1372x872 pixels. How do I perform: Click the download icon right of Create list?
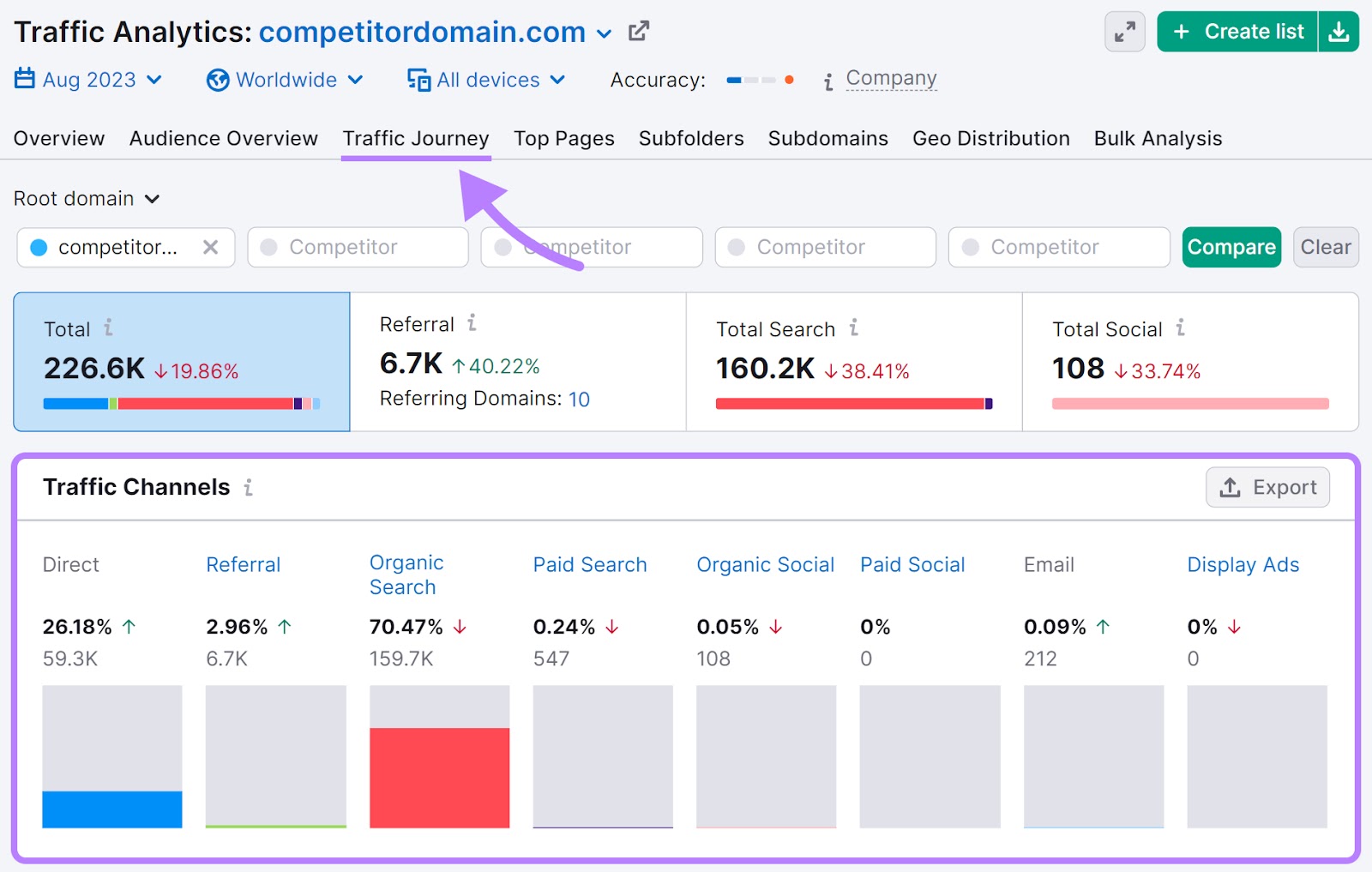point(1340,31)
